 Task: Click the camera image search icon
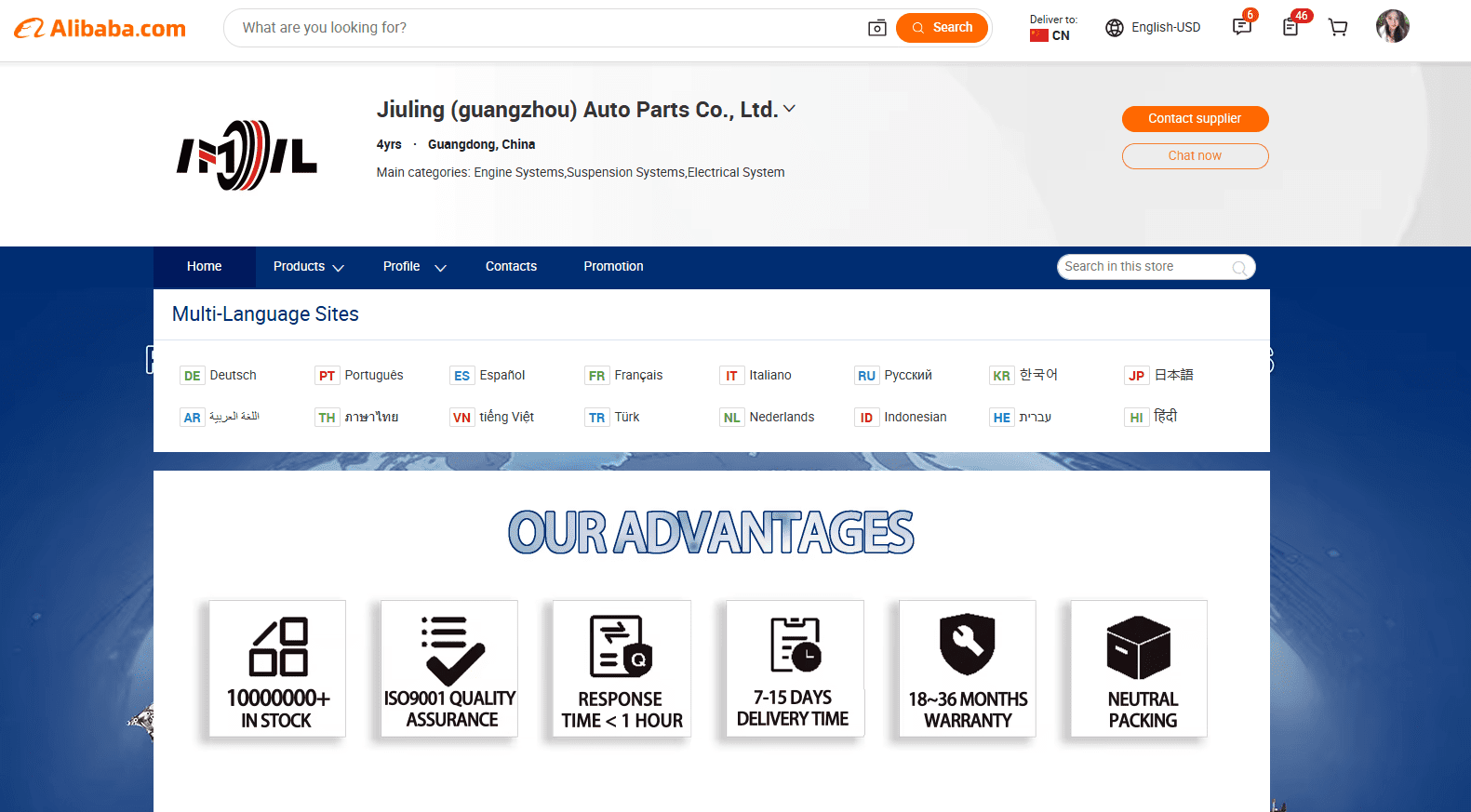(x=876, y=28)
